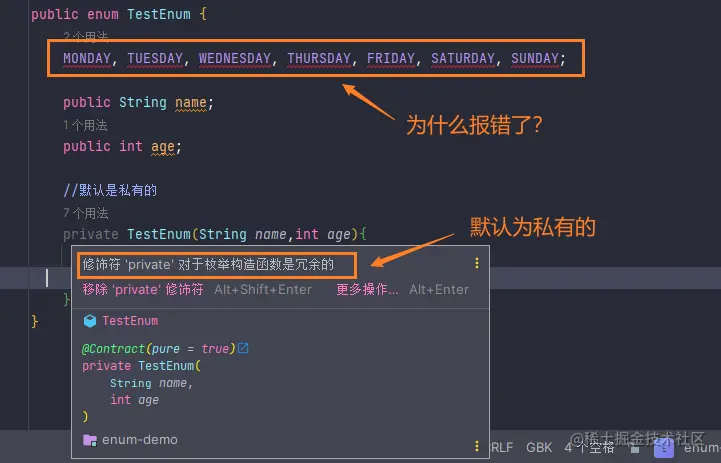The width and height of the screenshot is (721, 463).
Task: Click the 1个用法 usages hint
Action: click(85, 125)
